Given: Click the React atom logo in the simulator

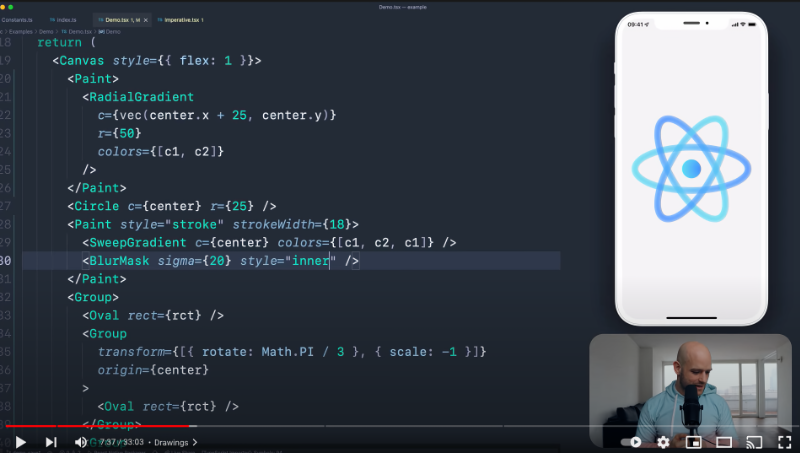Looking at the screenshot, I should [x=691, y=169].
